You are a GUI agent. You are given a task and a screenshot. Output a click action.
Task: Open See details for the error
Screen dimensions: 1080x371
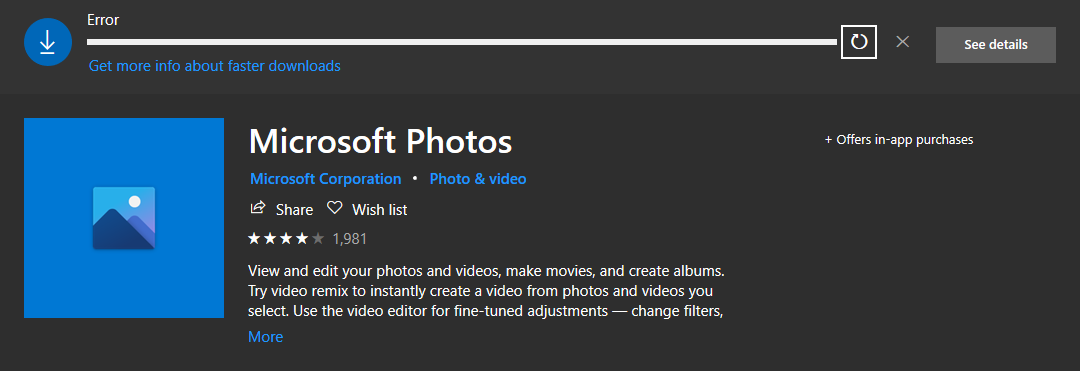coord(995,45)
